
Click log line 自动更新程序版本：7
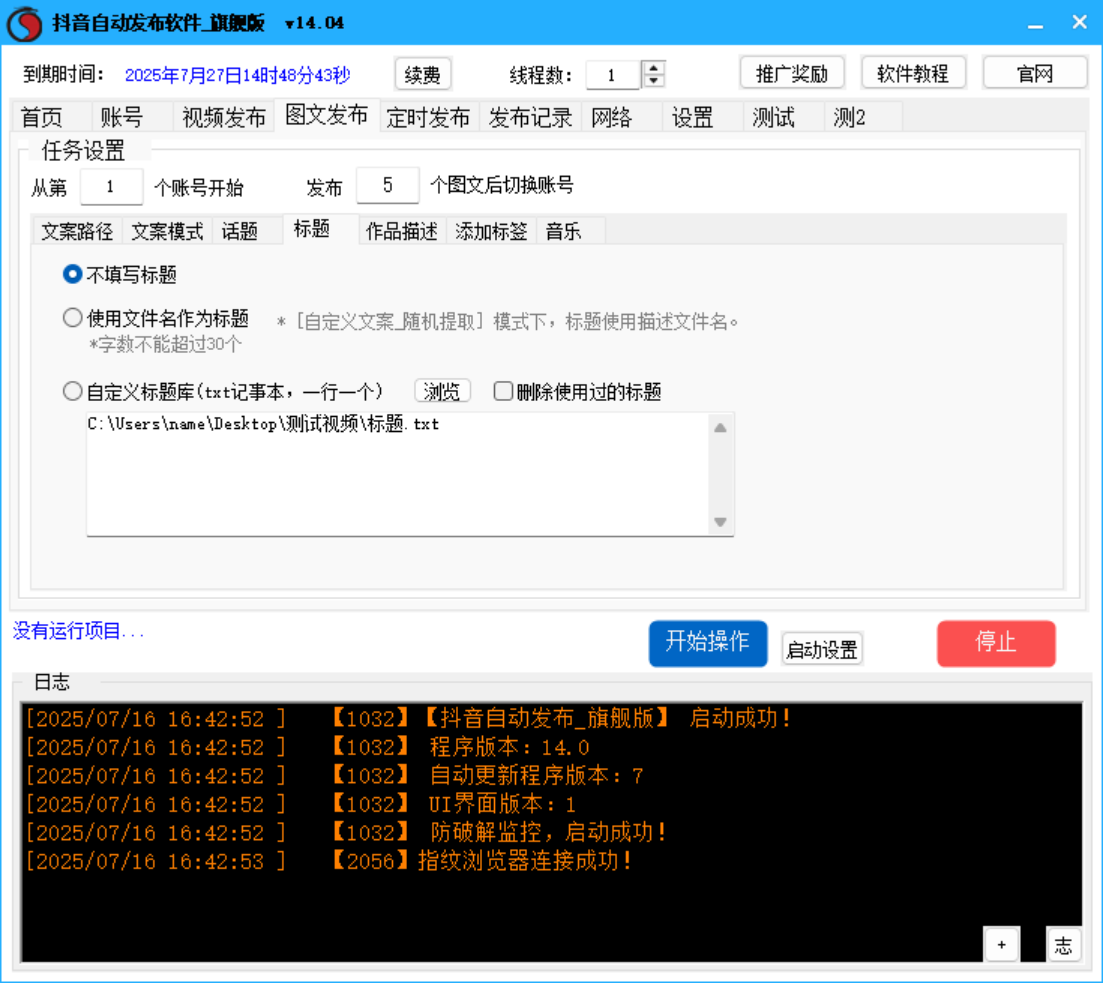coord(536,775)
